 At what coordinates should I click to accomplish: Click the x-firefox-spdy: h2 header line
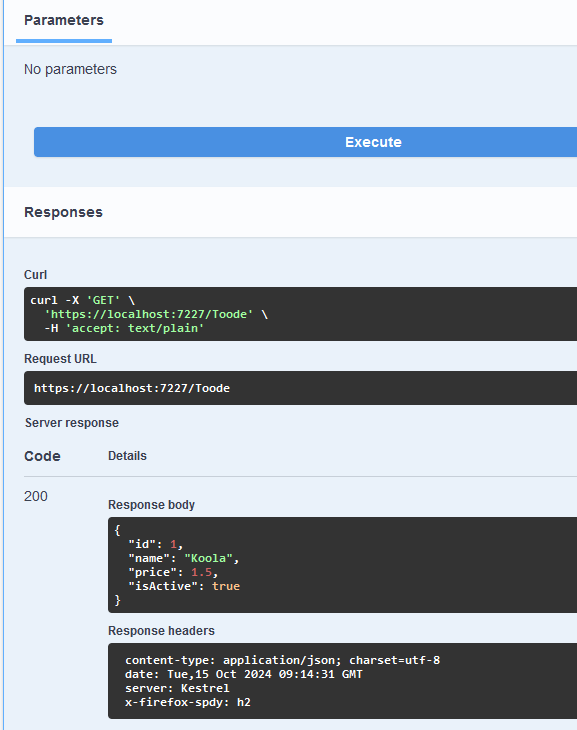[x=188, y=702]
